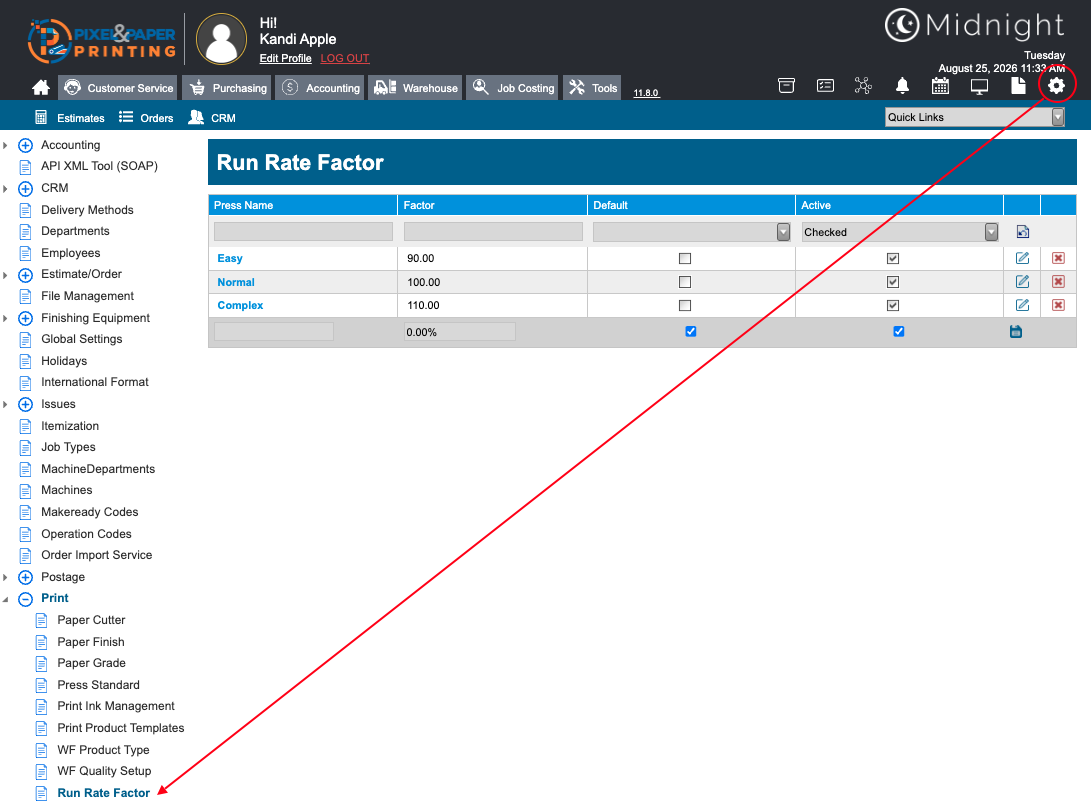Open the calendar icon in top bar
The image size is (1091, 807).
coord(940,86)
